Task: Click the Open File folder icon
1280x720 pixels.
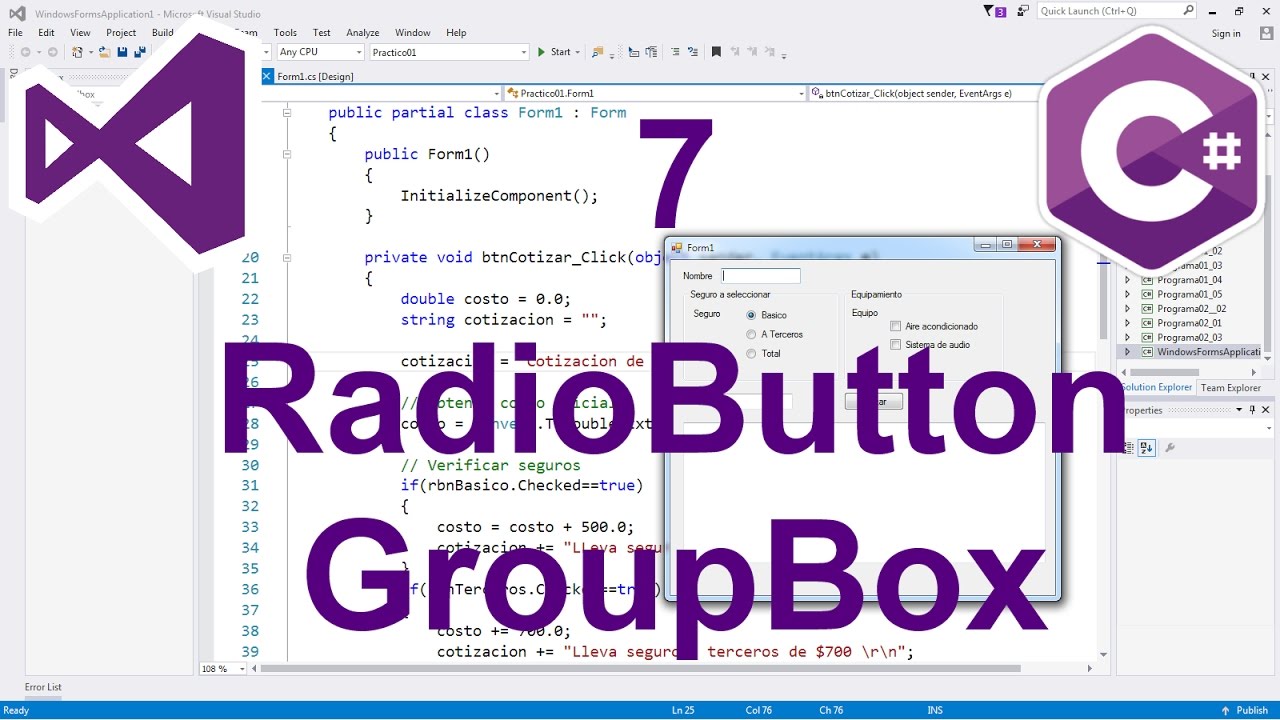Action: tap(104, 52)
